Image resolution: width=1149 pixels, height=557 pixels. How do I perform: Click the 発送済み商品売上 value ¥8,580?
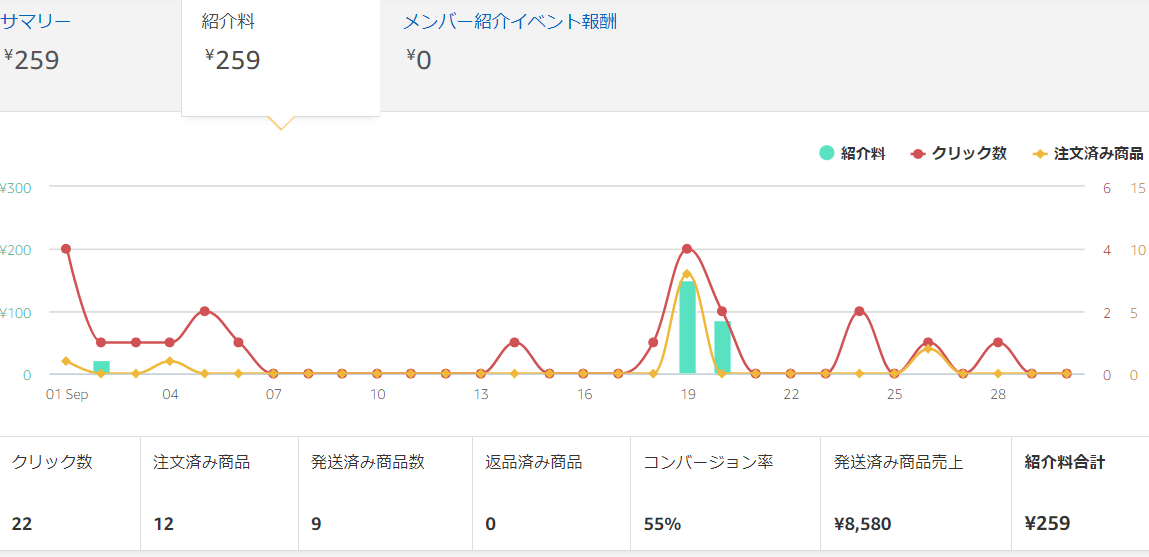click(862, 524)
